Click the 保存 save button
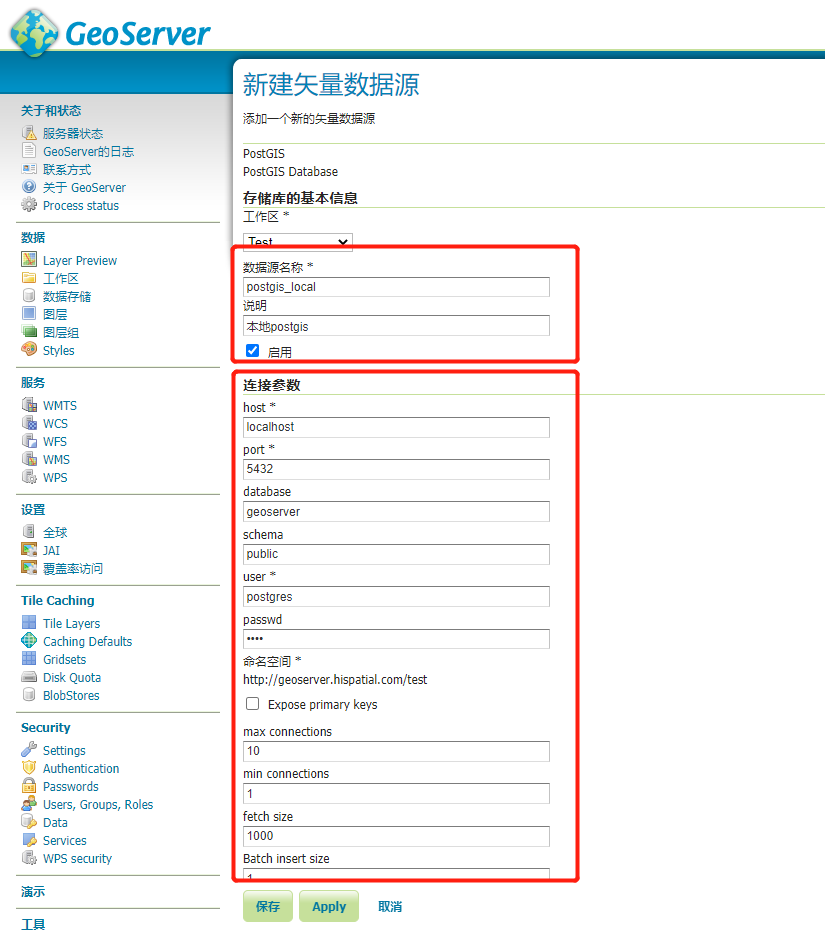 click(267, 906)
